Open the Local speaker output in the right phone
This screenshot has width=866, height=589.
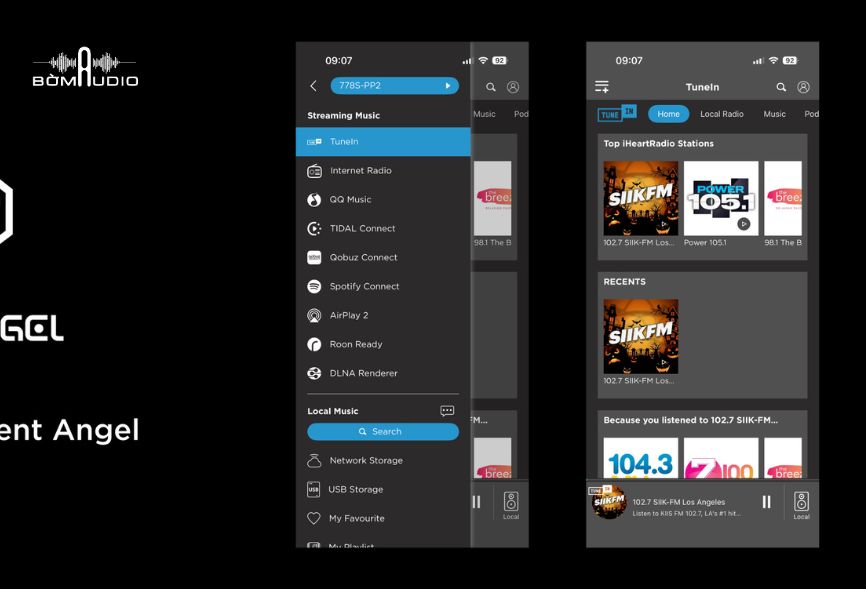[x=801, y=505]
